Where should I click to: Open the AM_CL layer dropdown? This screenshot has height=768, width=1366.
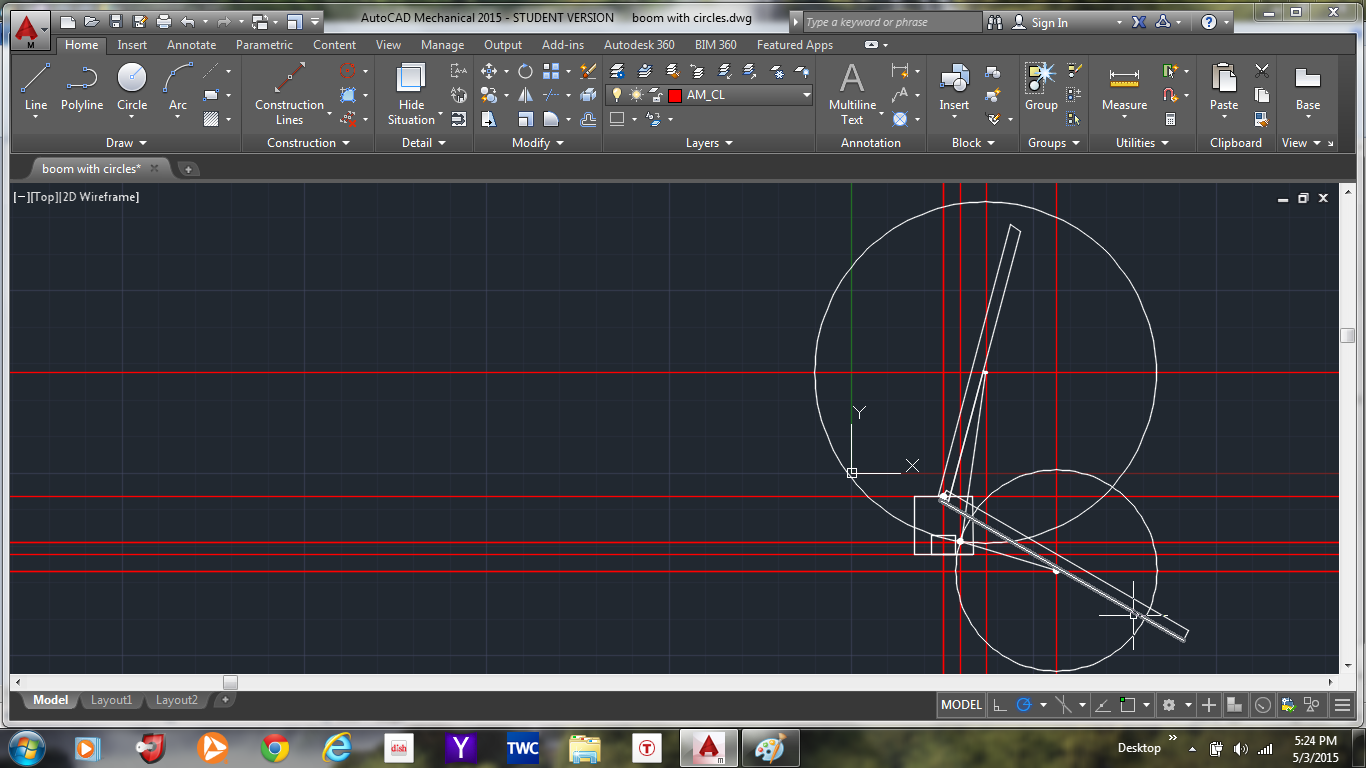806,95
